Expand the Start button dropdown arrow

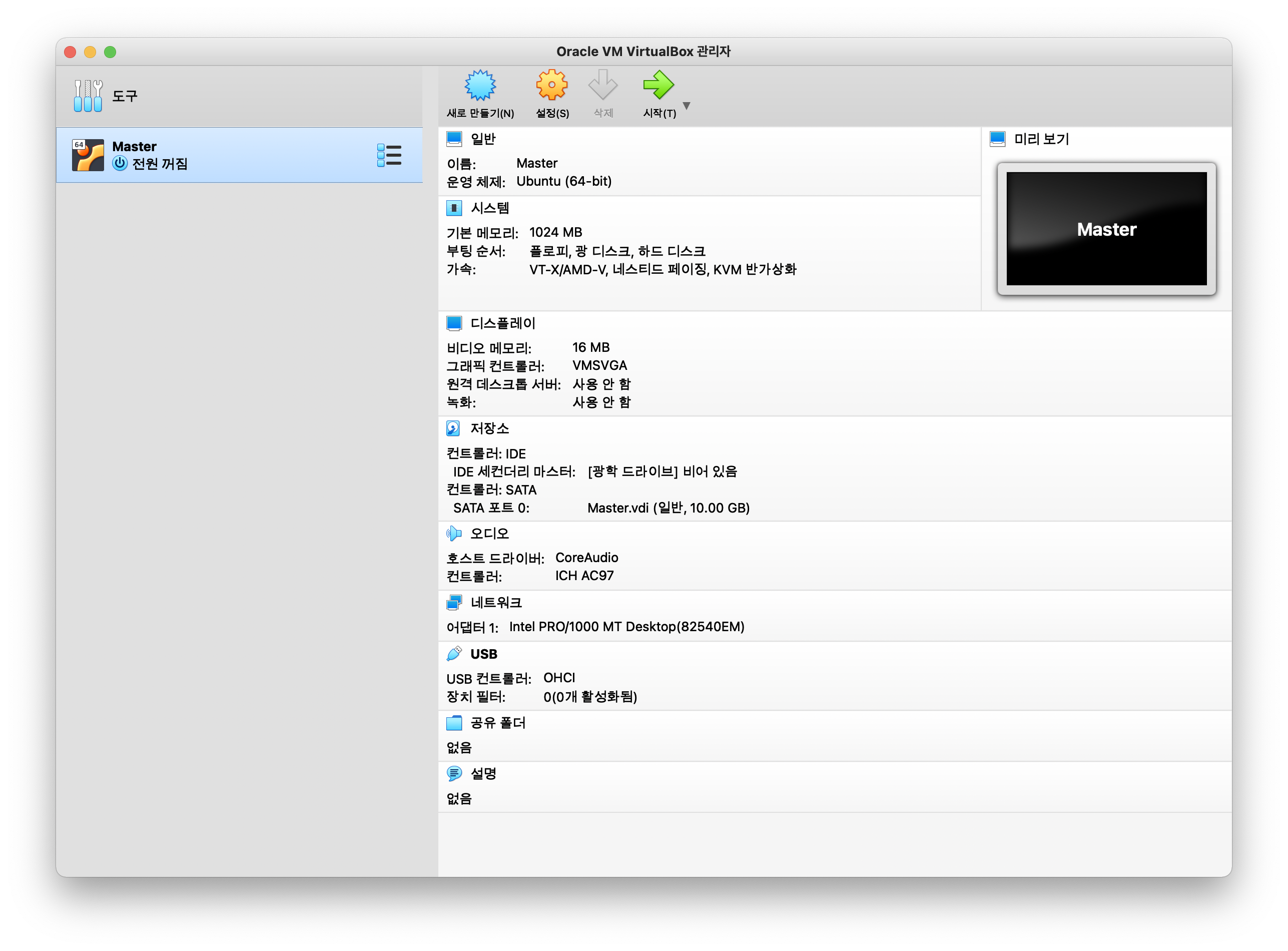point(687,106)
